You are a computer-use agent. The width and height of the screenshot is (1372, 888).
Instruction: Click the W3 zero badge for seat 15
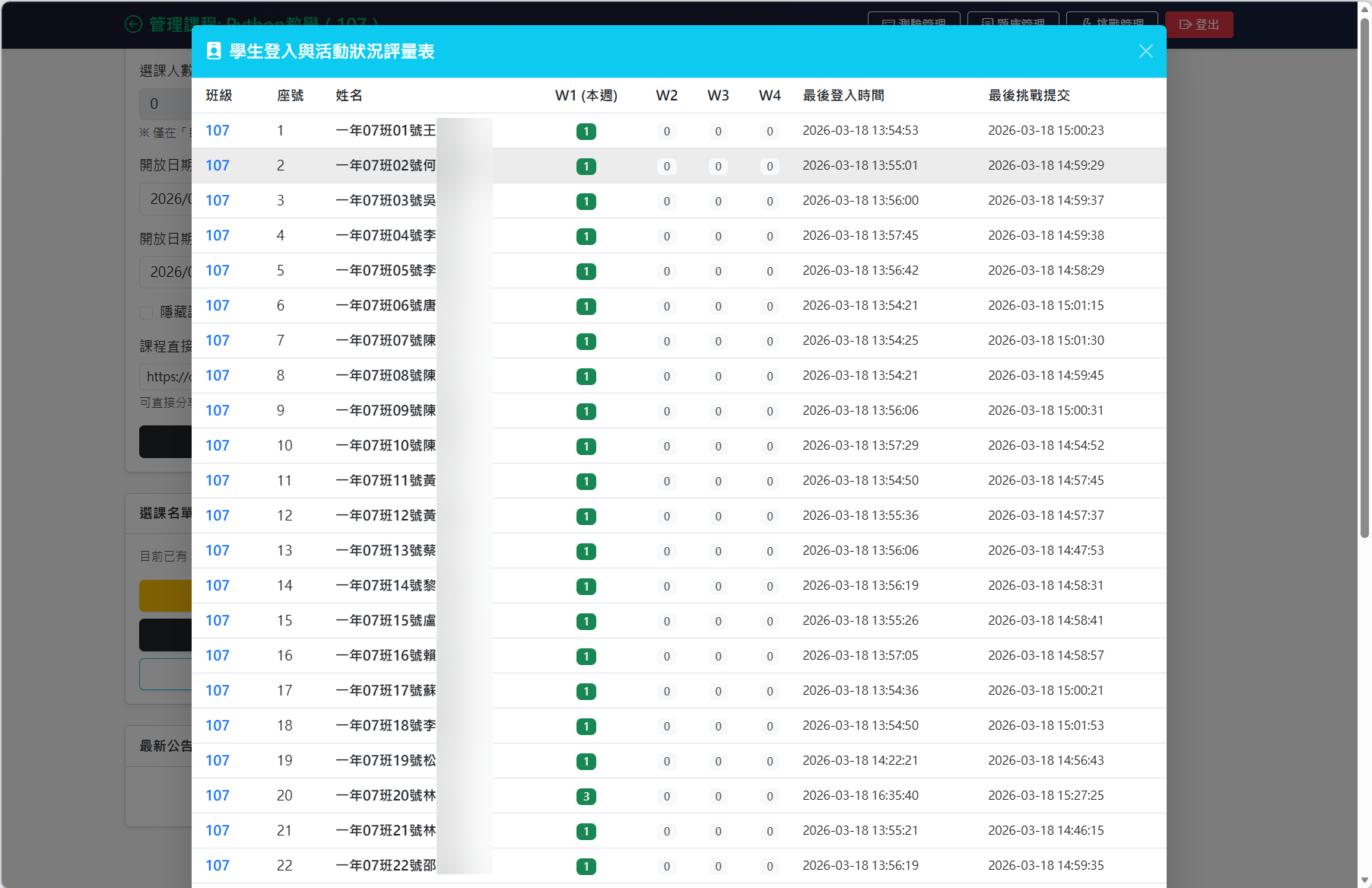(718, 622)
